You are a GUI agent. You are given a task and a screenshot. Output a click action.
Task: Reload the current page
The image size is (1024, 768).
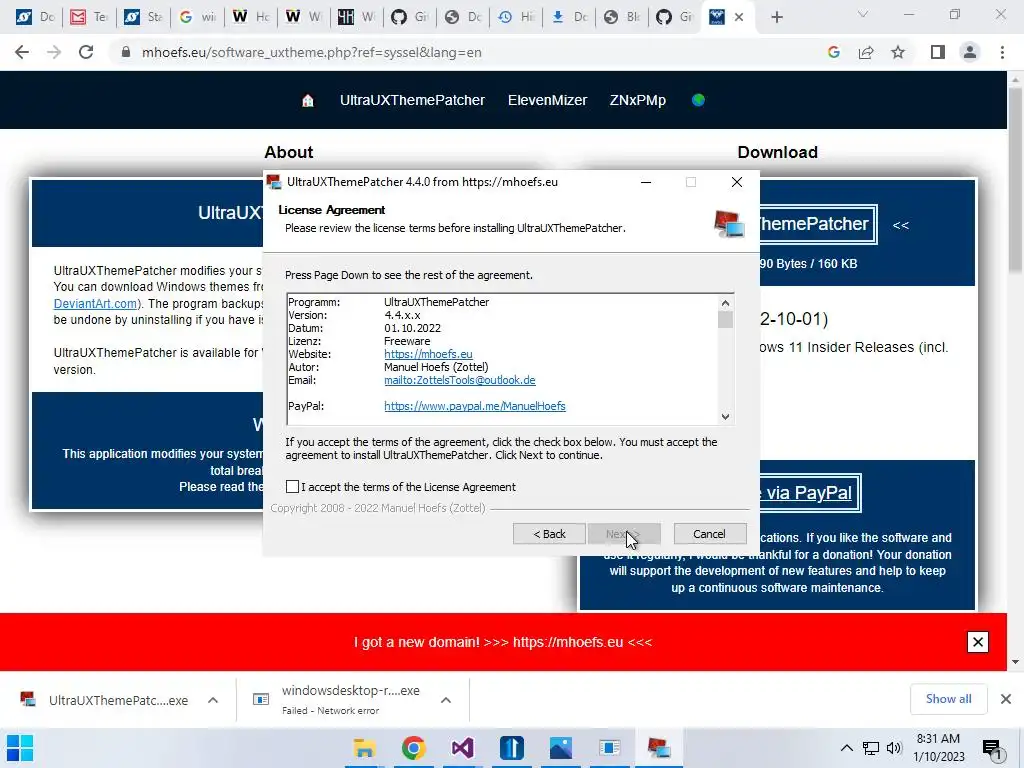tap(86, 52)
